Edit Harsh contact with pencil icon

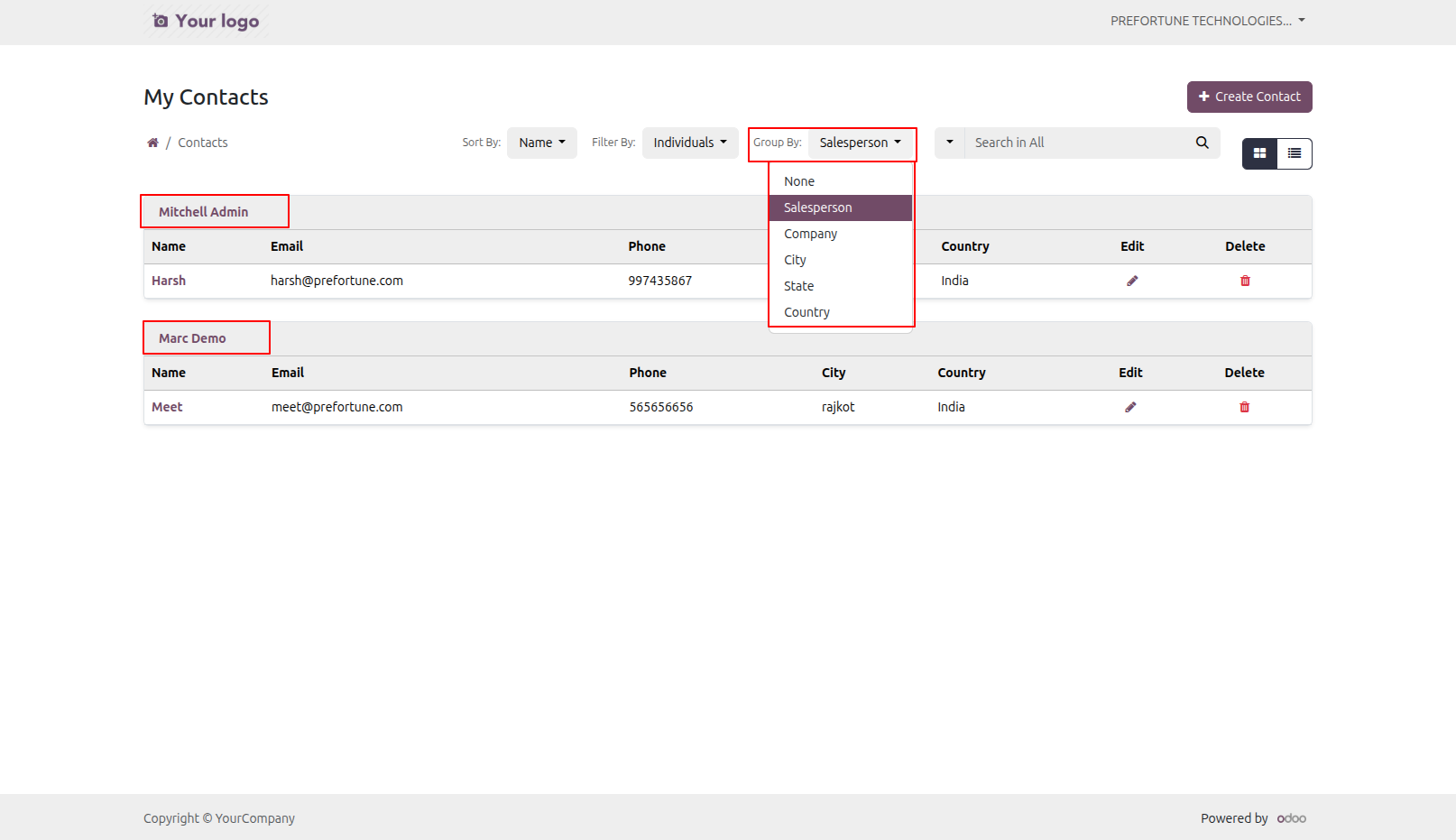point(1132,281)
